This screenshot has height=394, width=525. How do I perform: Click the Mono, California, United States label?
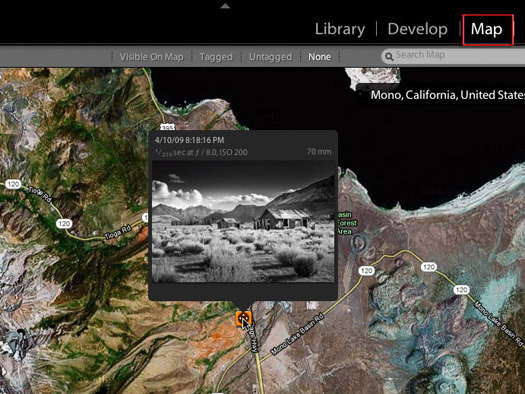(x=448, y=95)
